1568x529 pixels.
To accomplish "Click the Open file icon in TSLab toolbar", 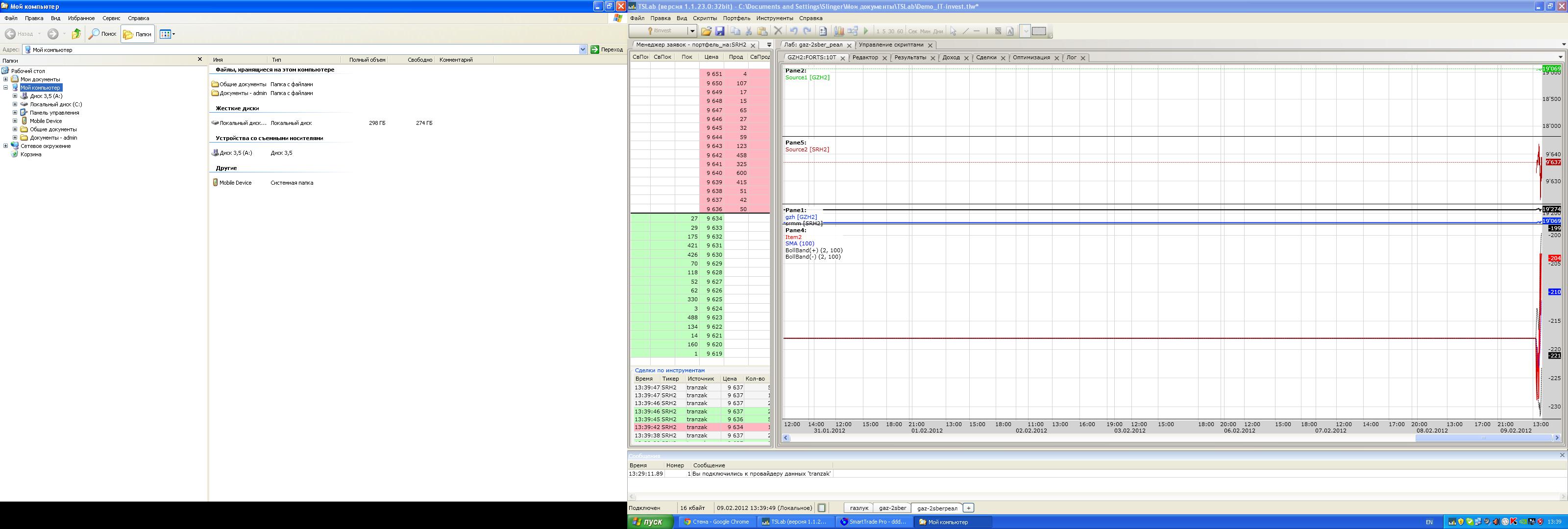I will pos(706,31).
